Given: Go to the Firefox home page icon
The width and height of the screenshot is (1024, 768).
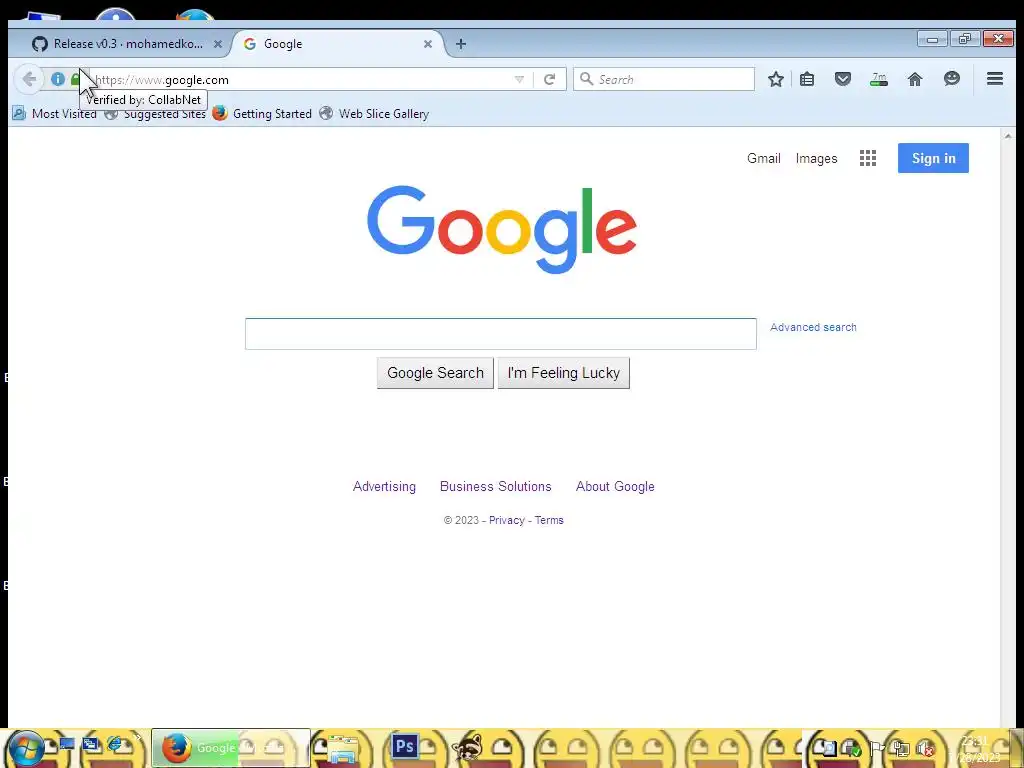Looking at the screenshot, I should (x=915, y=80).
